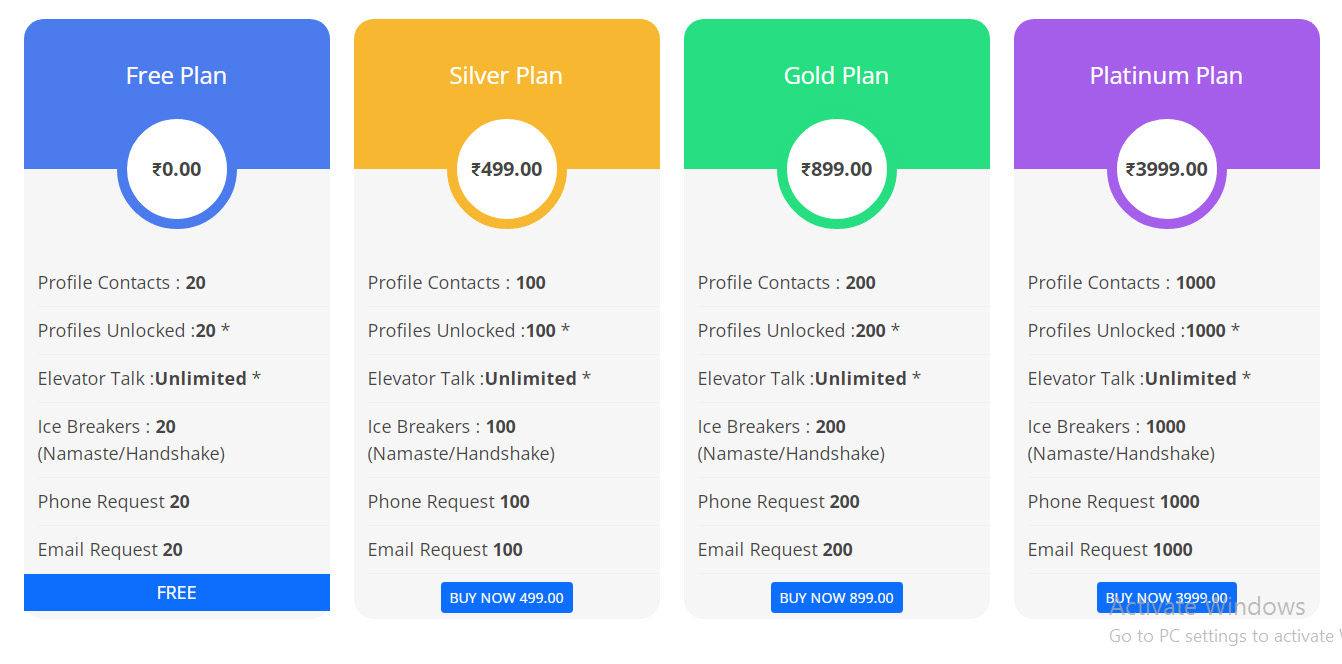Click the ₹899.00 price circle
The width and height of the screenshot is (1342, 664).
tap(837, 169)
